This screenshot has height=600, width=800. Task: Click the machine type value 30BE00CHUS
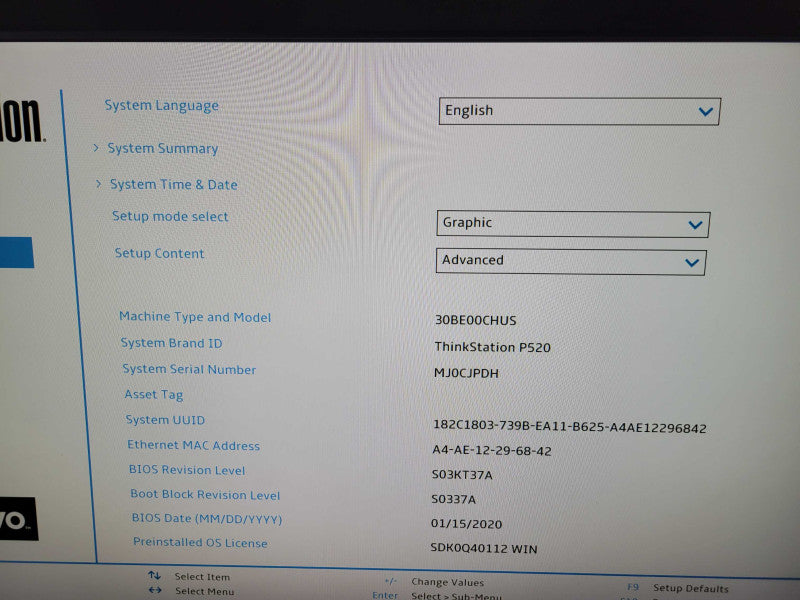[x=476, y=320]
